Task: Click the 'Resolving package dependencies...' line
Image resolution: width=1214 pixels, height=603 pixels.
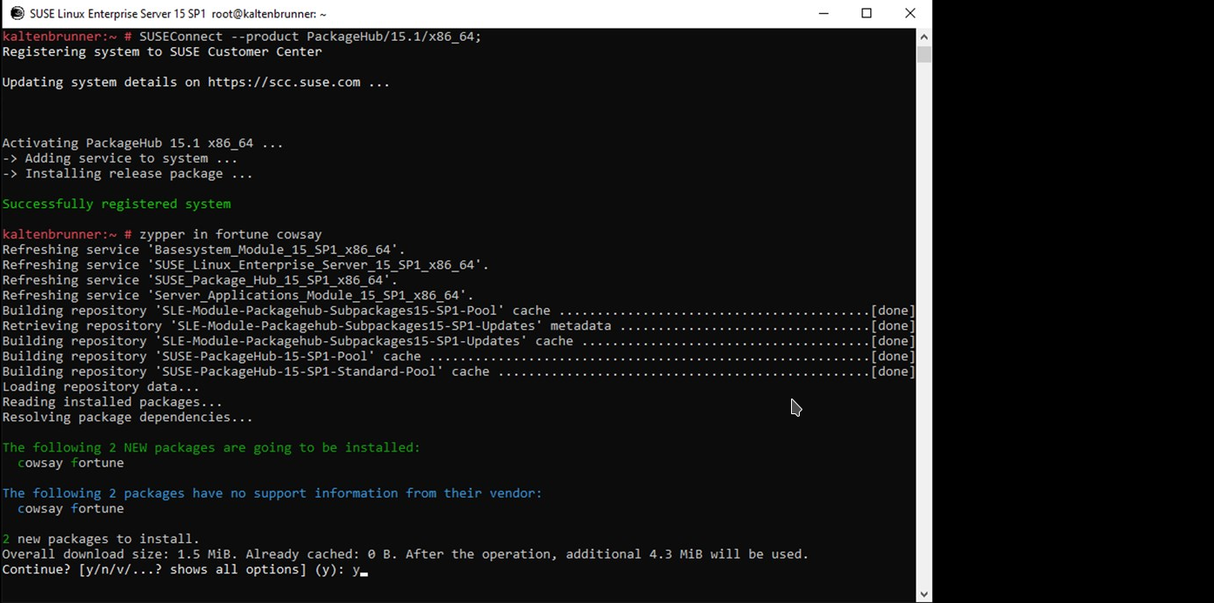Action: coord(128,417)
